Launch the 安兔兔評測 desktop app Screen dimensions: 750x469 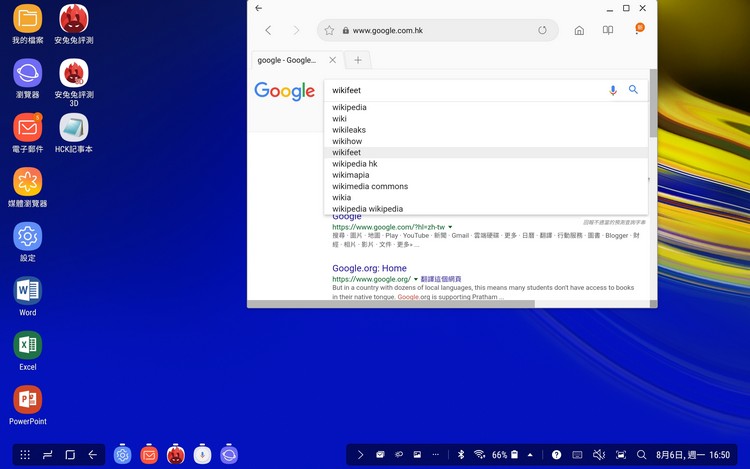[74, 19]
